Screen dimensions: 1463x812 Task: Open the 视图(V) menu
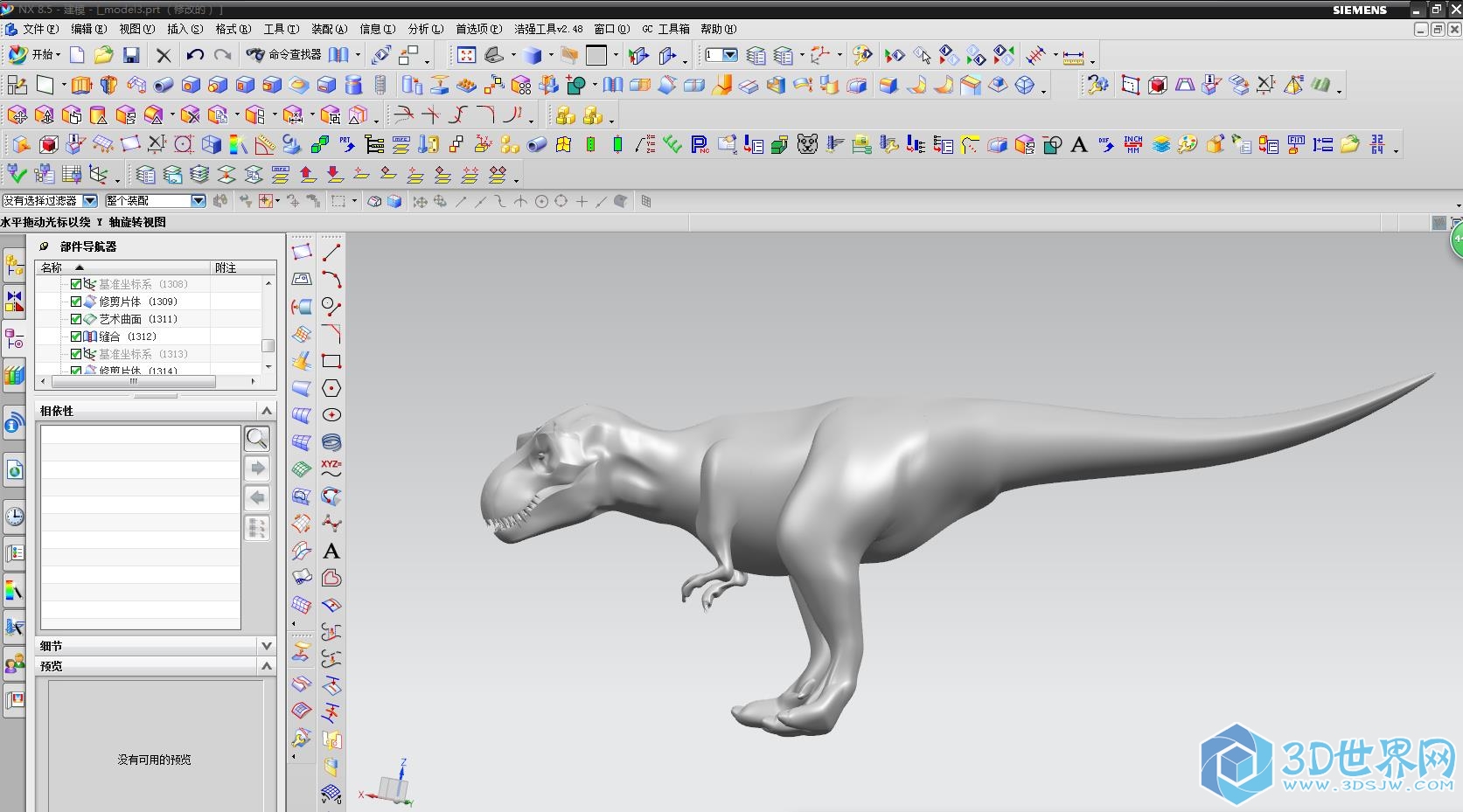pos(136,29)
